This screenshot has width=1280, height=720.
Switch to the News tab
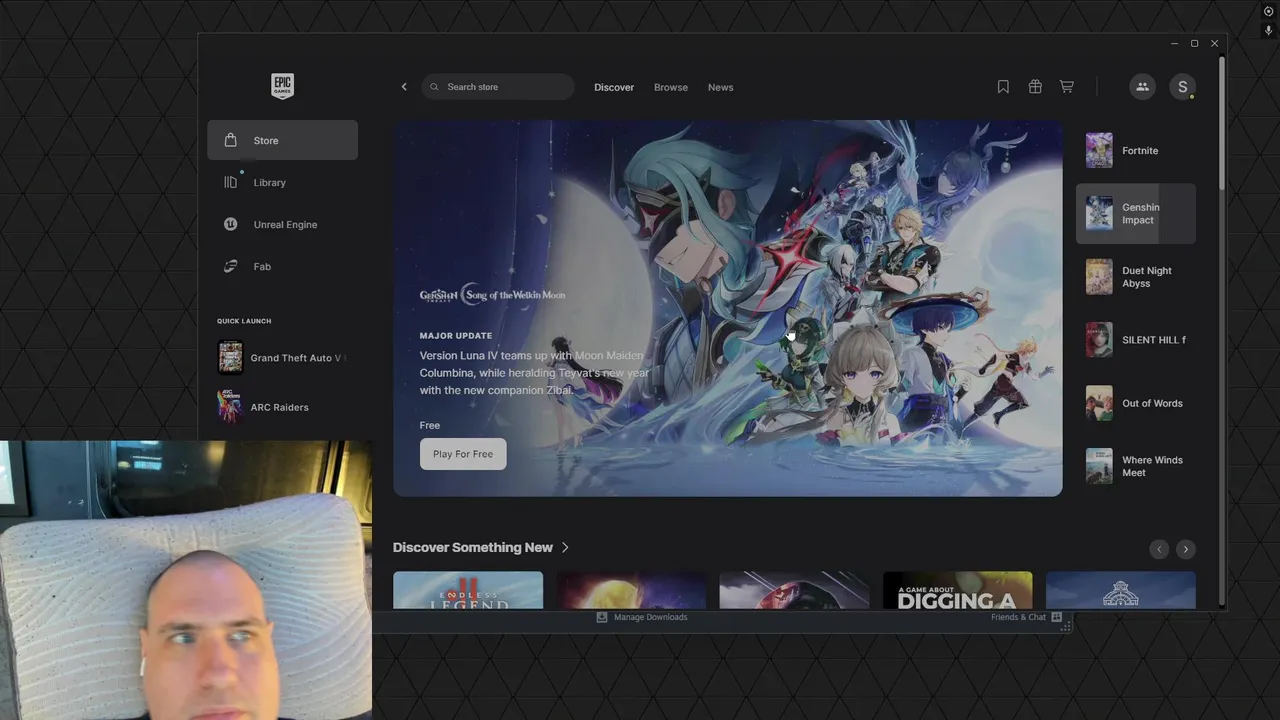(x=721, y=87)
